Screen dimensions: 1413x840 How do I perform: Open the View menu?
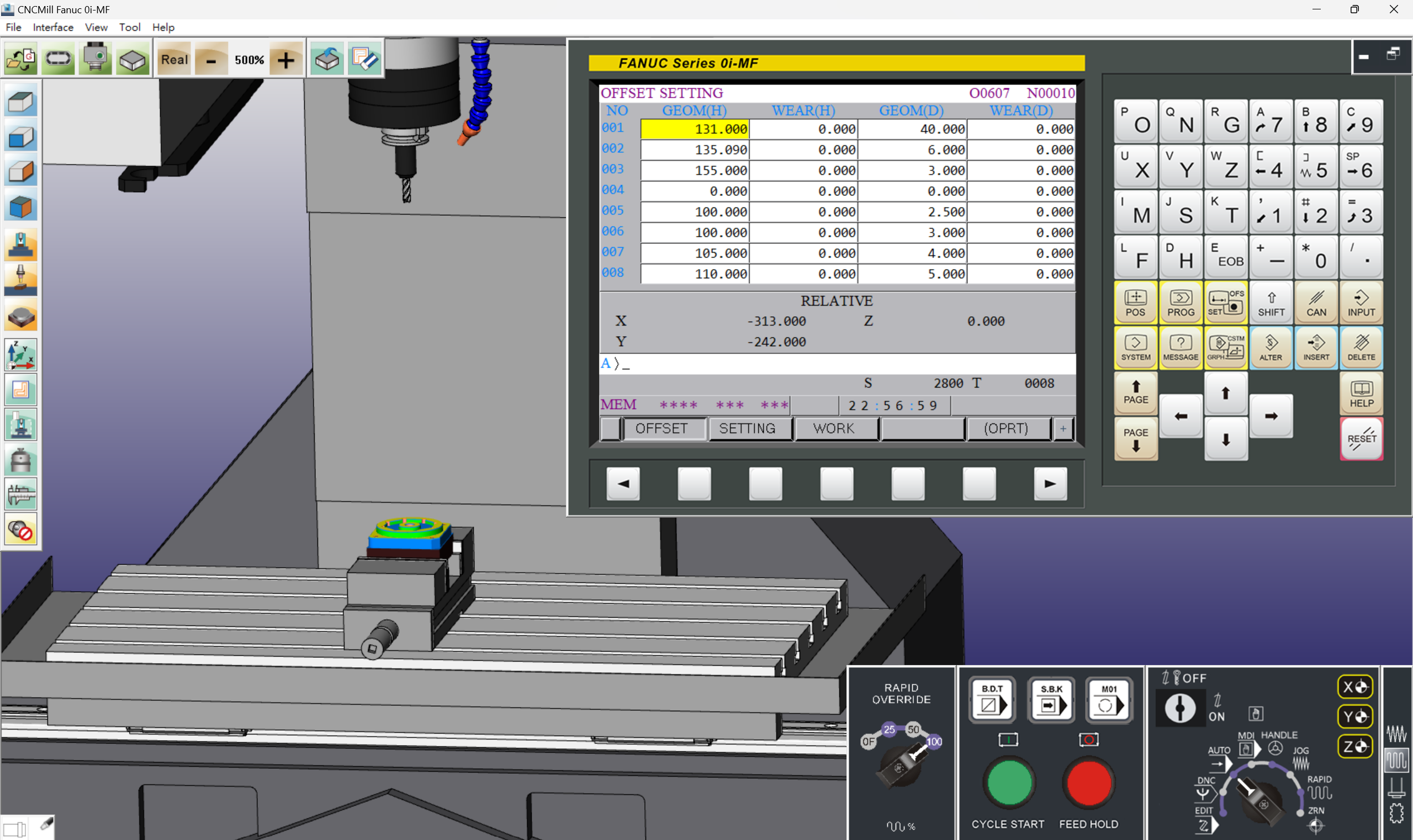tap(96, 27)
